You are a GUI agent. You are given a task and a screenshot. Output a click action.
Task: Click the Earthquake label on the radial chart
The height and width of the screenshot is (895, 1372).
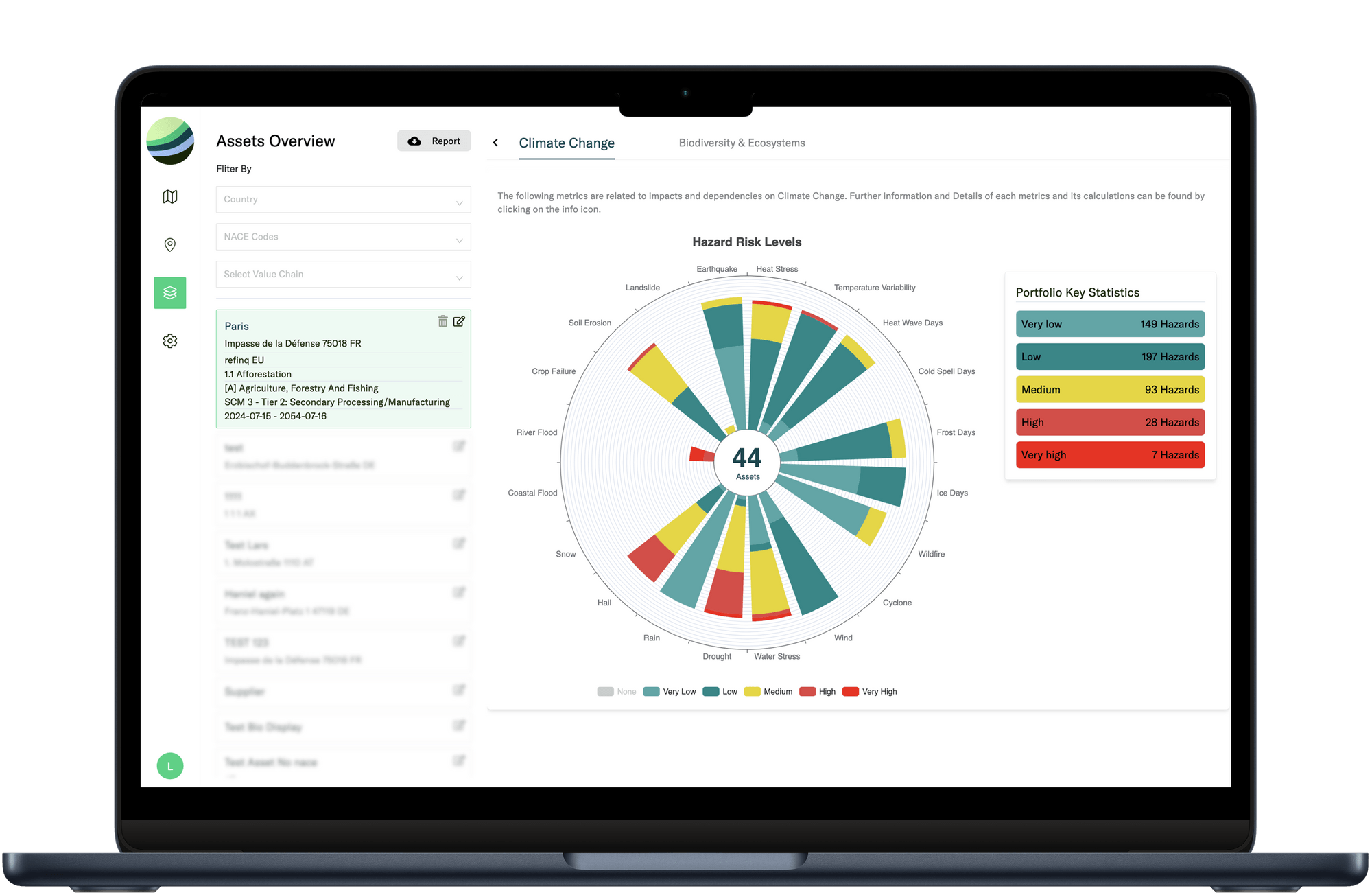pyautogui.click(x=717, y=269)
